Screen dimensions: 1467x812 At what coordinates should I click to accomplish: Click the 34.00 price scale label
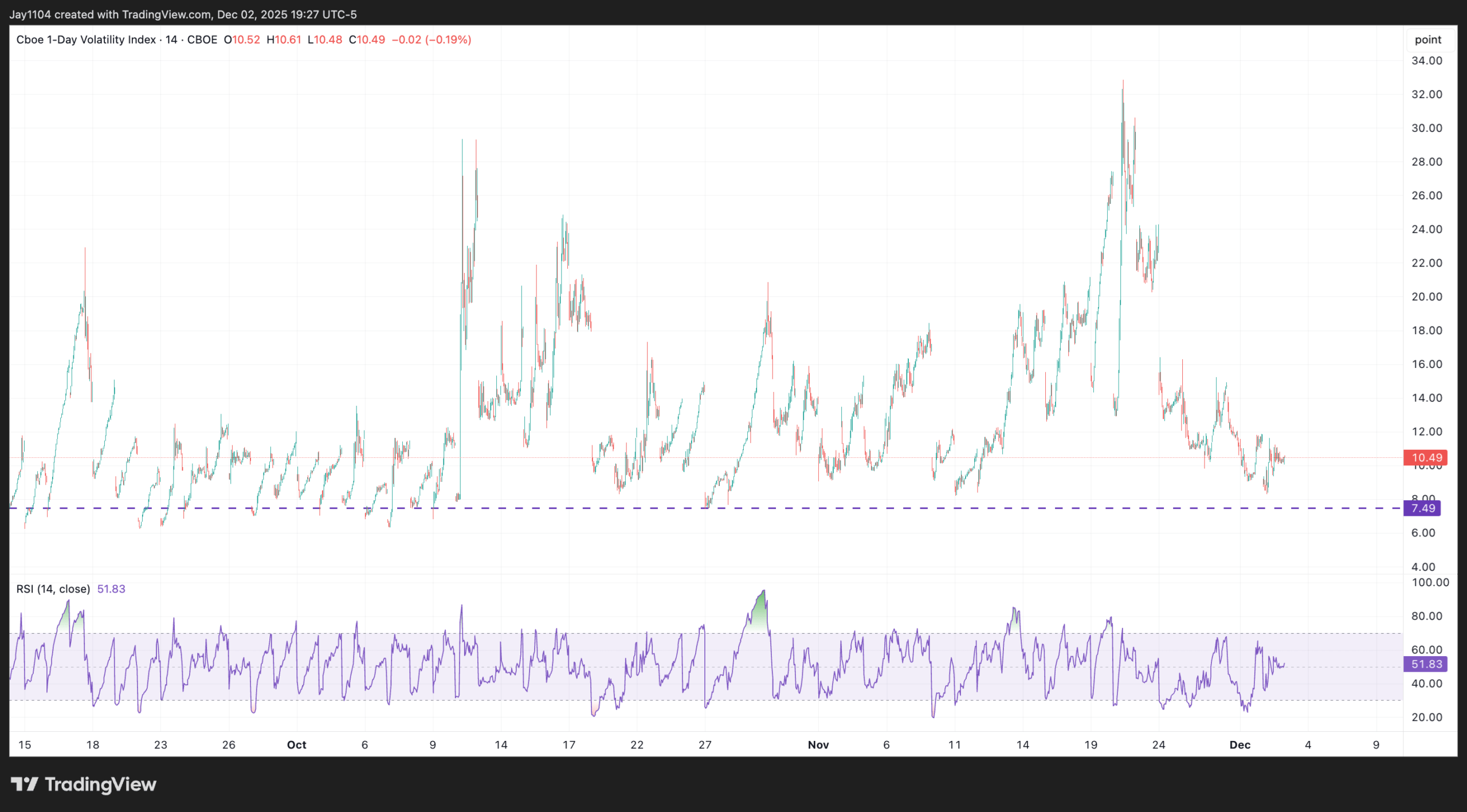(x=1426, y=61)
